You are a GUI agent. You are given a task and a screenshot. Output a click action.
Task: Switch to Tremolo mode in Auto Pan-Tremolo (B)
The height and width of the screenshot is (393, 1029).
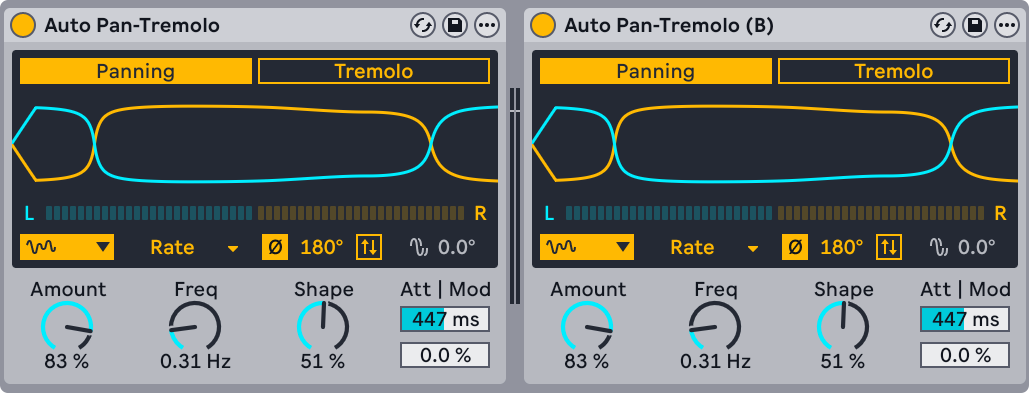tap(894, 71)
